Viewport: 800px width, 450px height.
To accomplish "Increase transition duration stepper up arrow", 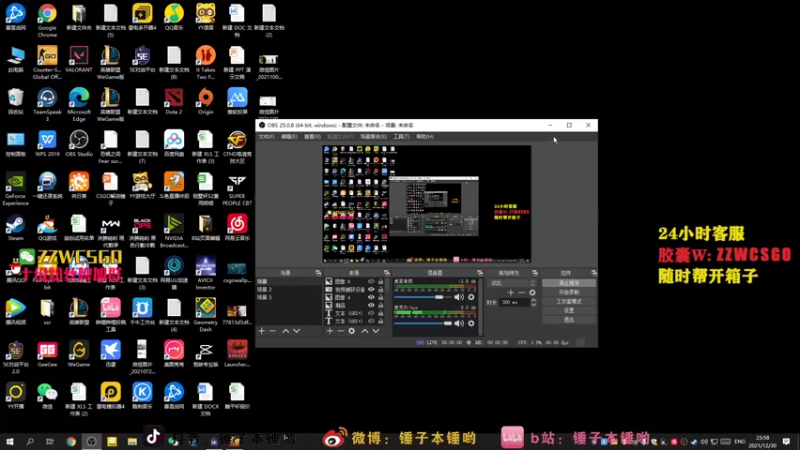I will 534,300.
